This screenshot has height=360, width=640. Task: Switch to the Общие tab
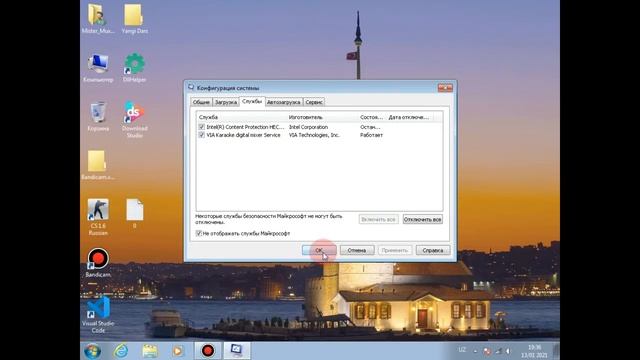[x=201, y=102]
